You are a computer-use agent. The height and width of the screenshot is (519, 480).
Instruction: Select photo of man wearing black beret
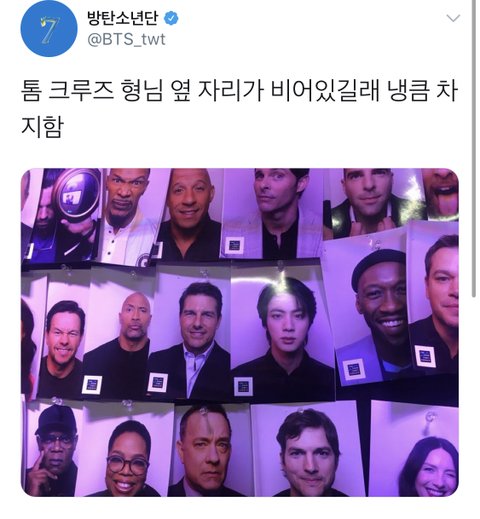coord(373,310)
